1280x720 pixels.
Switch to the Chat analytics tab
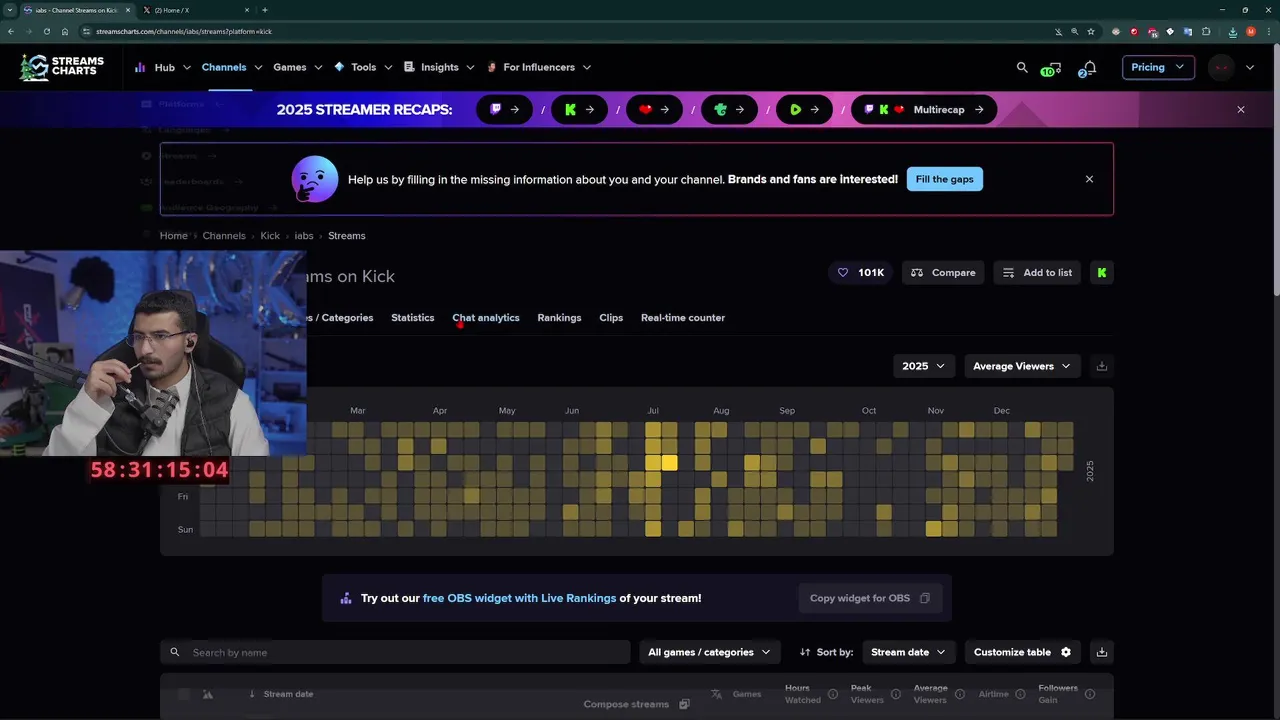(486, 318)
